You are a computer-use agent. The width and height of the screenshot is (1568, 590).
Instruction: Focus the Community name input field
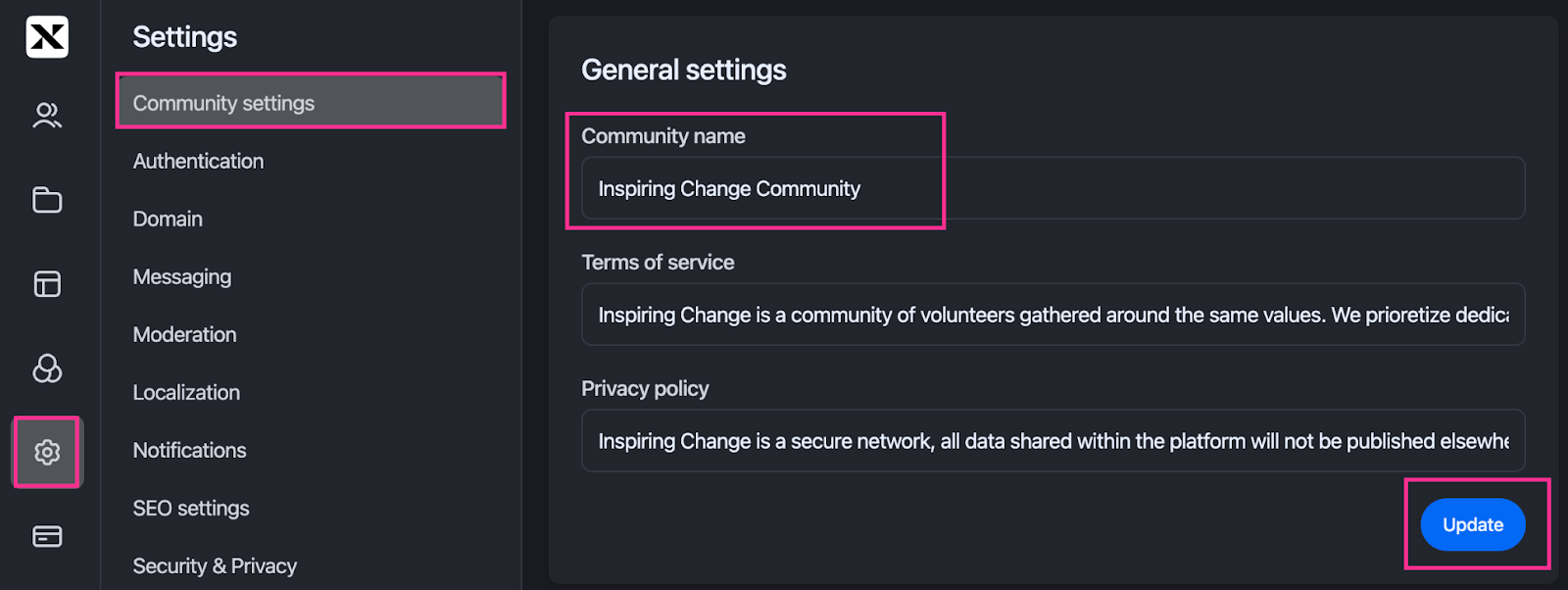coord(1053,188)
